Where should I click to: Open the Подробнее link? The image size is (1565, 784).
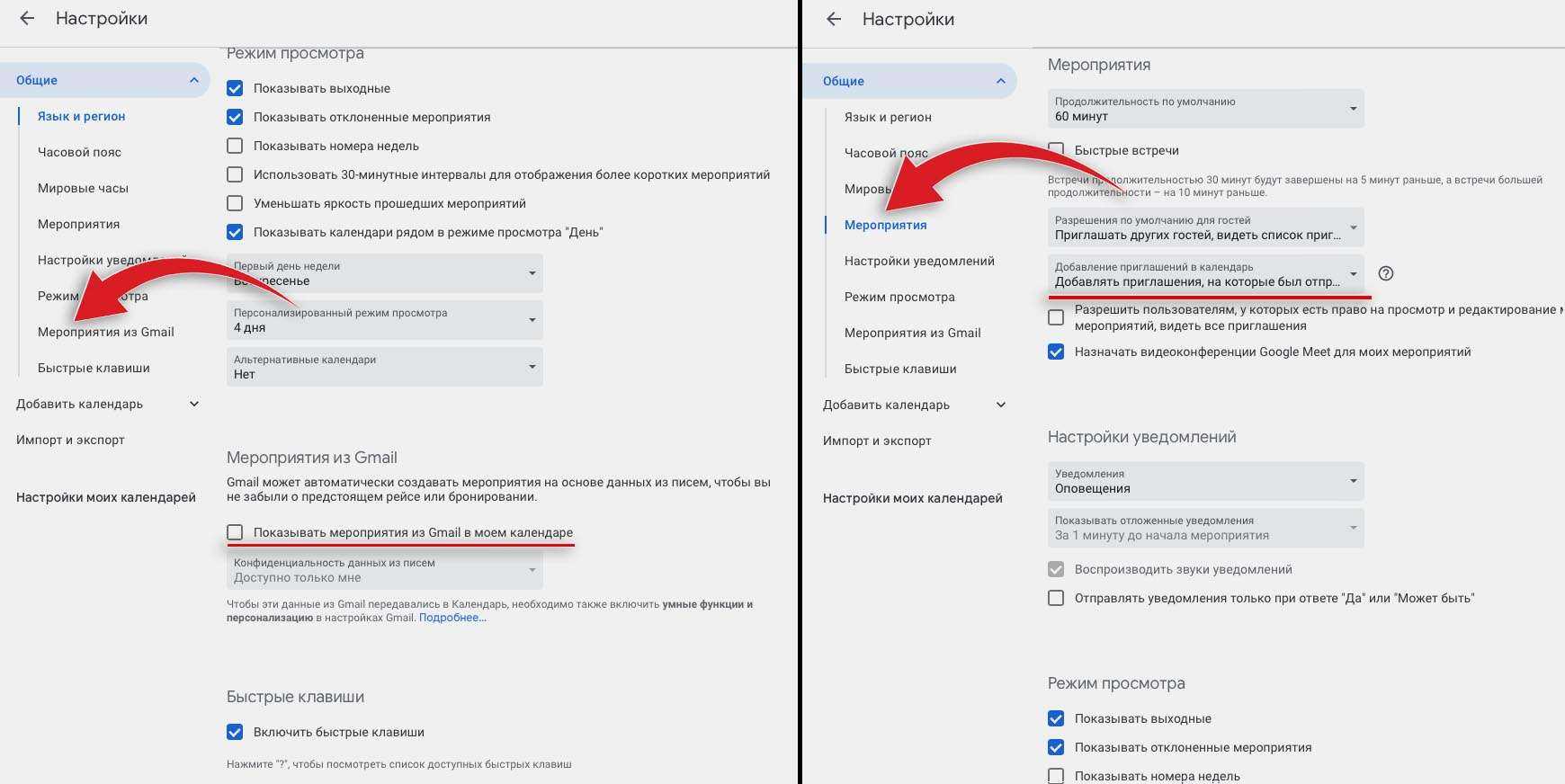(452, 618)
